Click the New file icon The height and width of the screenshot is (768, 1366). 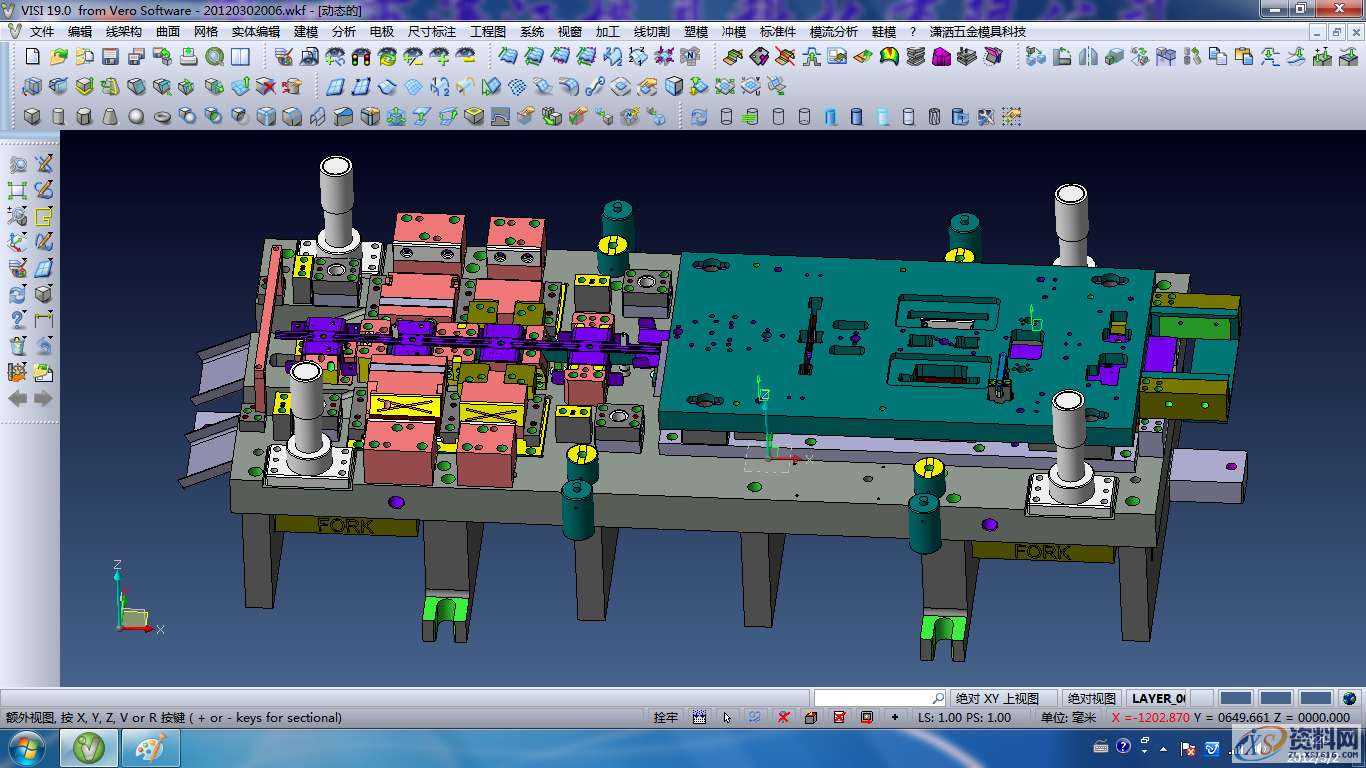coord(33,57)
